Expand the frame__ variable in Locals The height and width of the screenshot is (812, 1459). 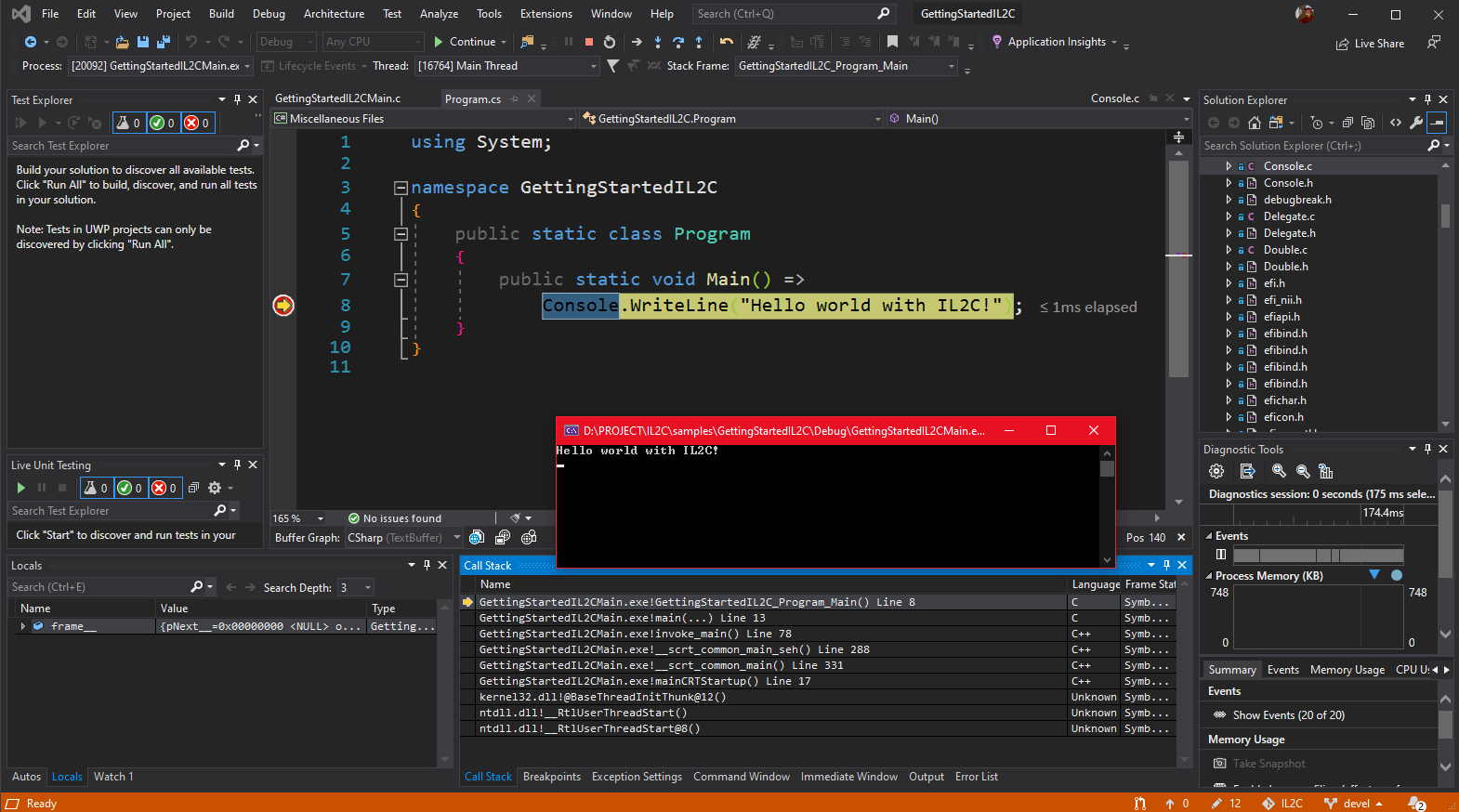point(23,626)
